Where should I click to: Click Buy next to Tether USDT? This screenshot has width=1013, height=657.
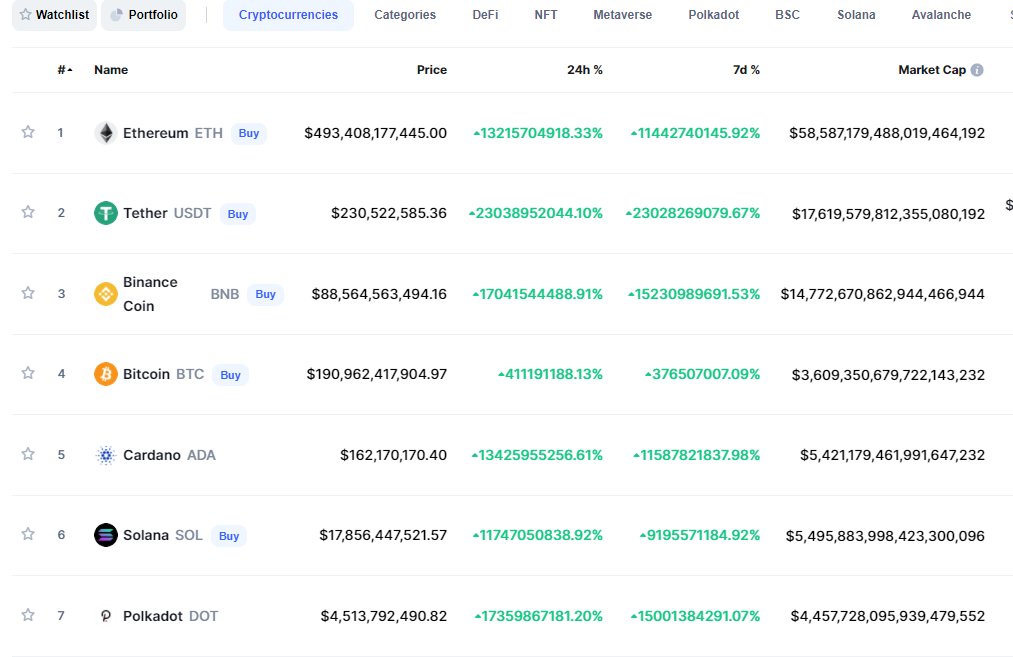[x=238, y=214]
